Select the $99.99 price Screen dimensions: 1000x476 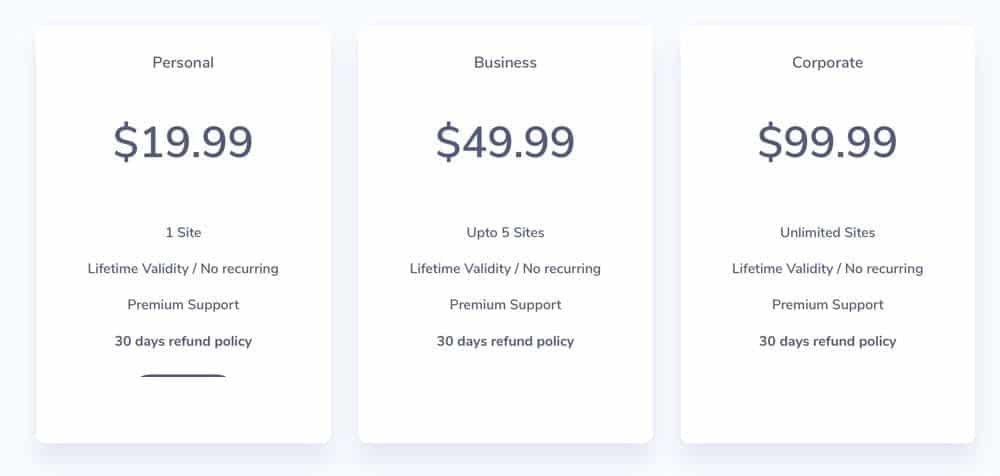click(827, 142)
